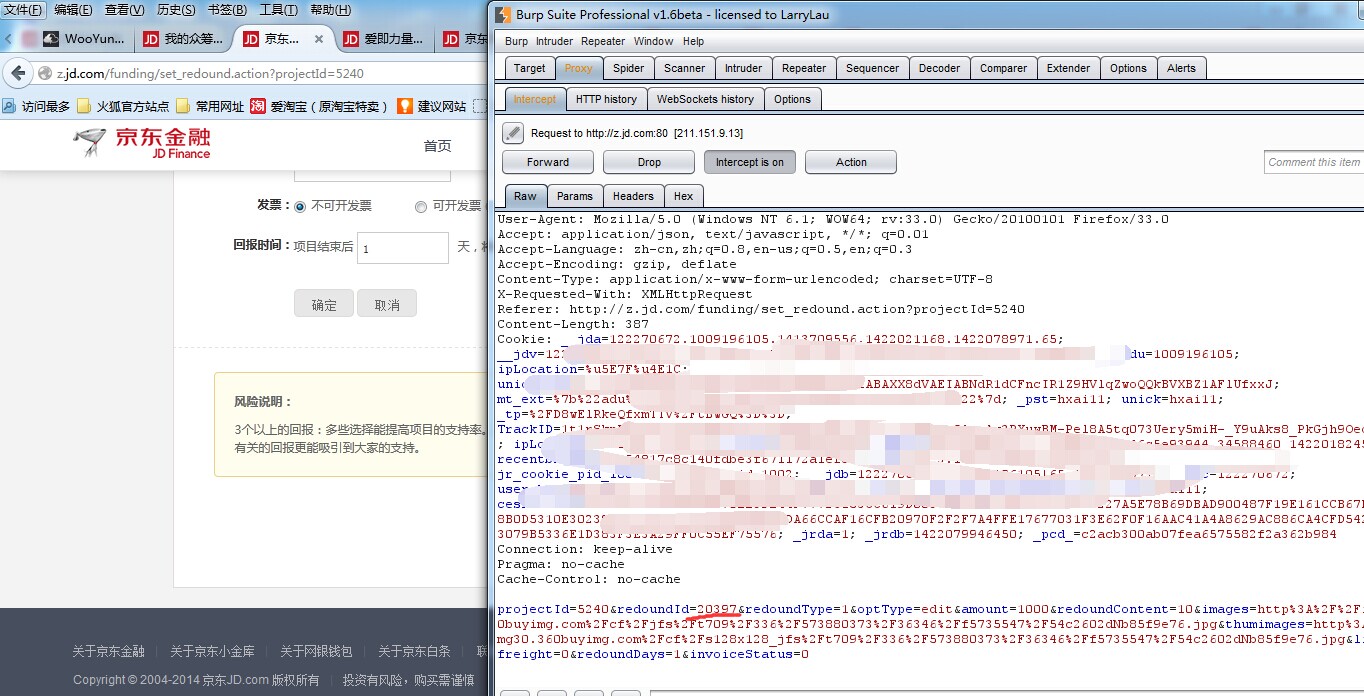
Task: Switch to the Hex request view
Action: click(x=684, y=196)
